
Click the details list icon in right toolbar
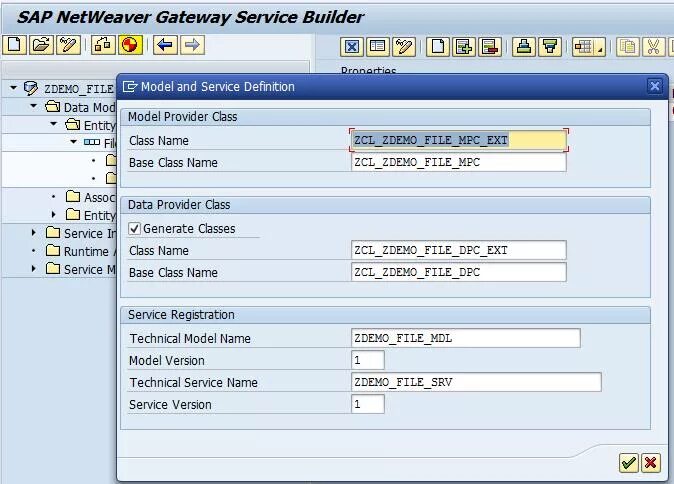(x=378, y=46)
